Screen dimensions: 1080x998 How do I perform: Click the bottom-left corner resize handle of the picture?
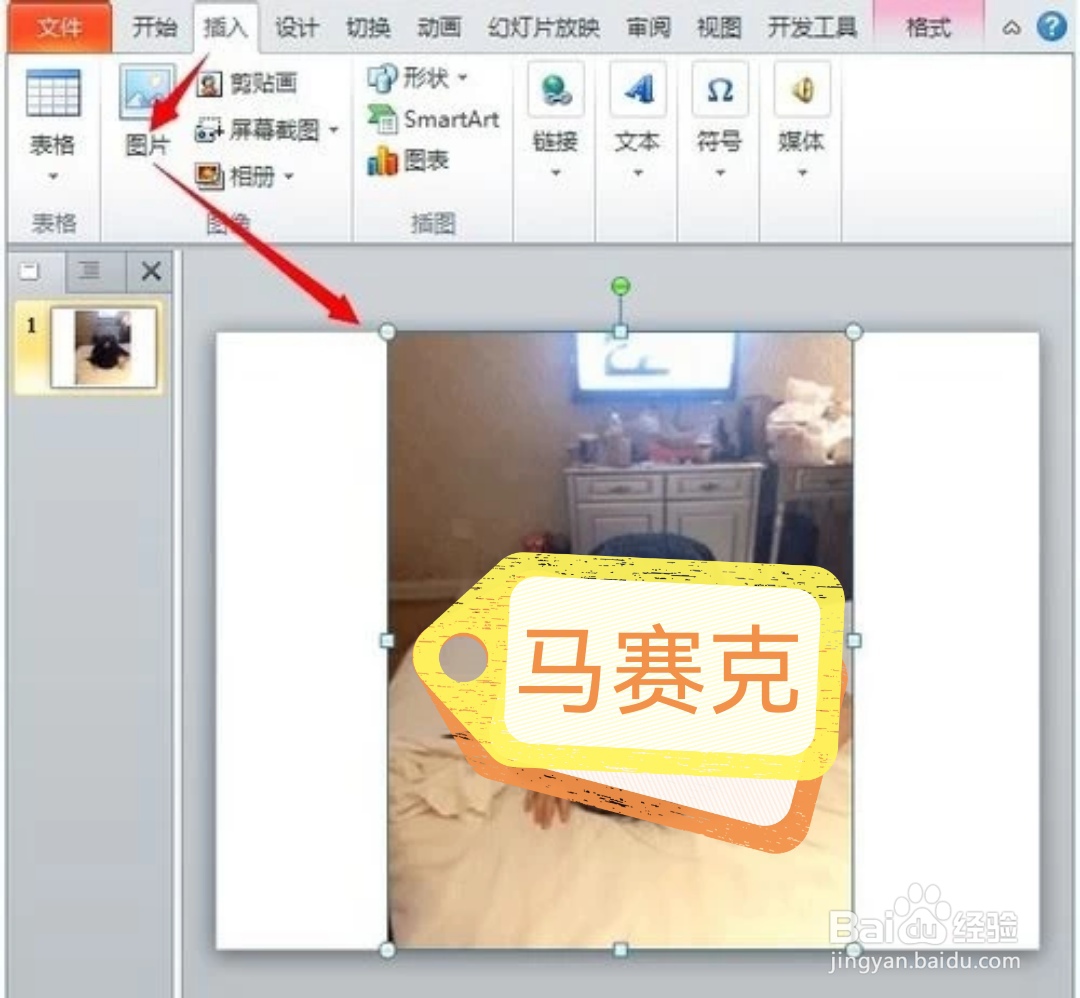[x=388, y=950]
